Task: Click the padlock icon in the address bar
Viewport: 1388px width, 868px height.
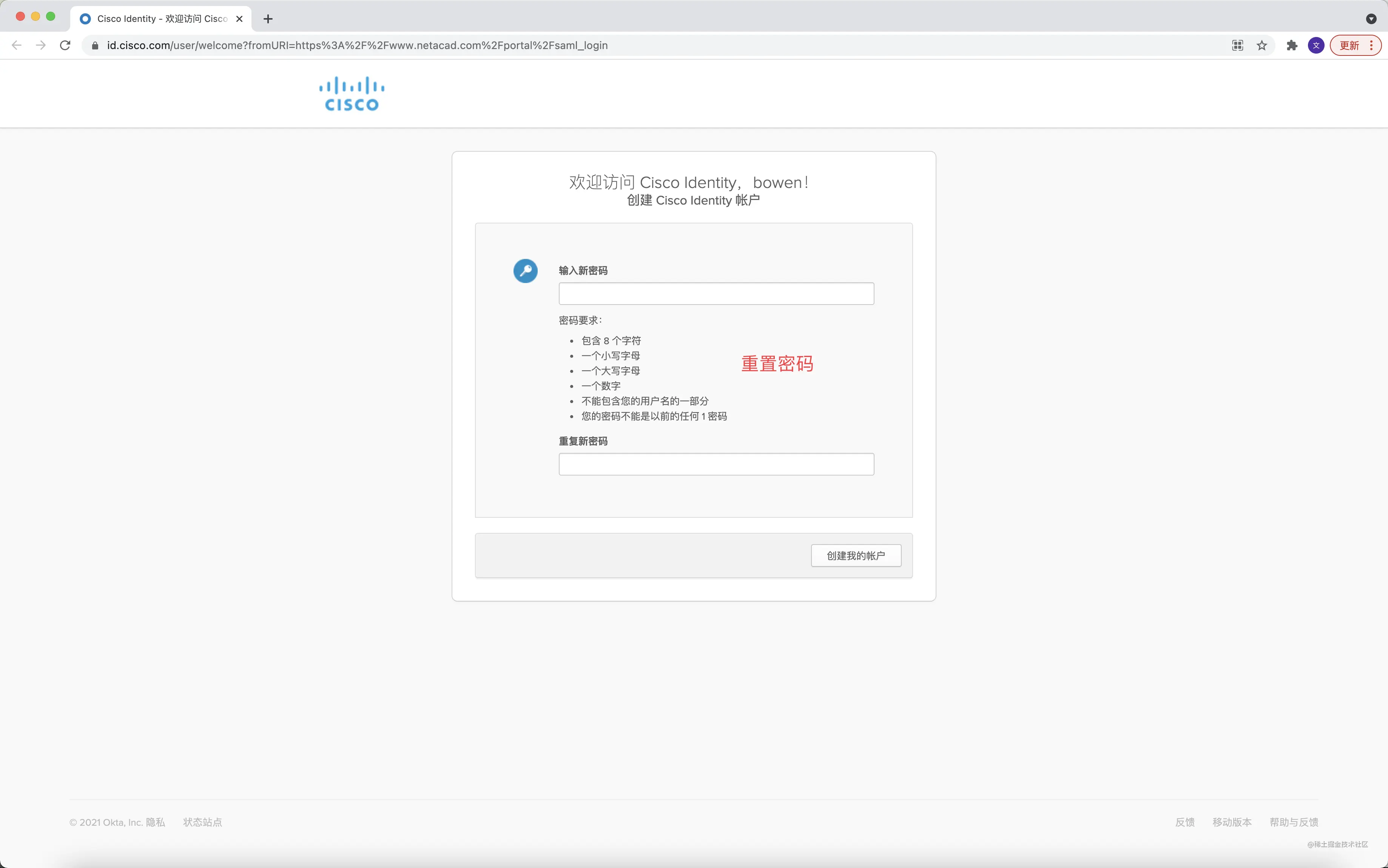Action: pos(95,45)
